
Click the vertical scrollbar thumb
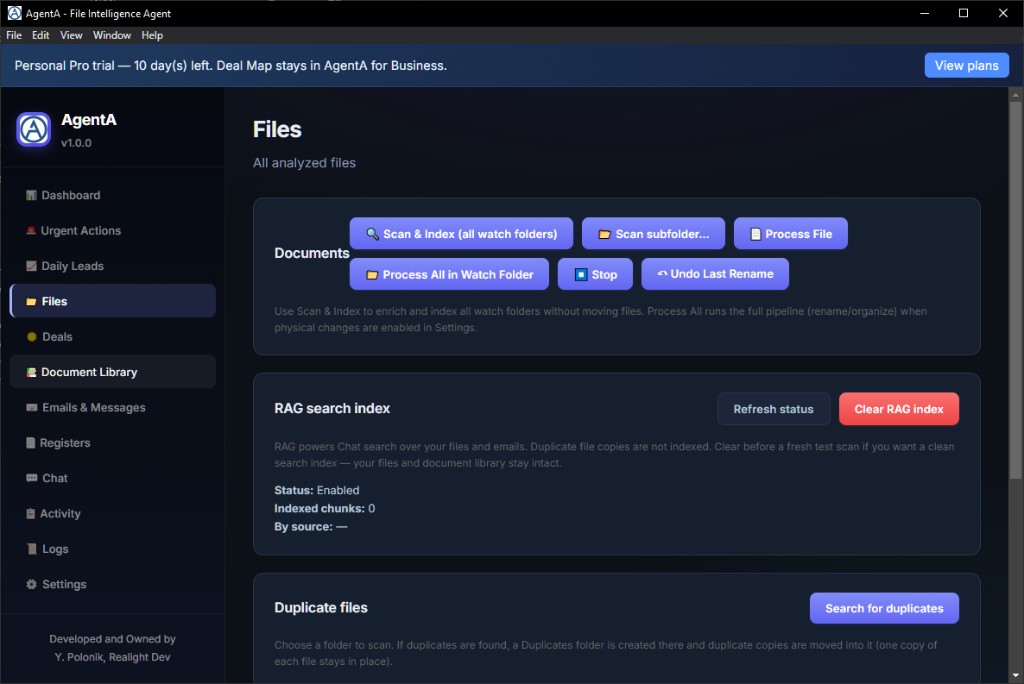[x=1015, y=291]
